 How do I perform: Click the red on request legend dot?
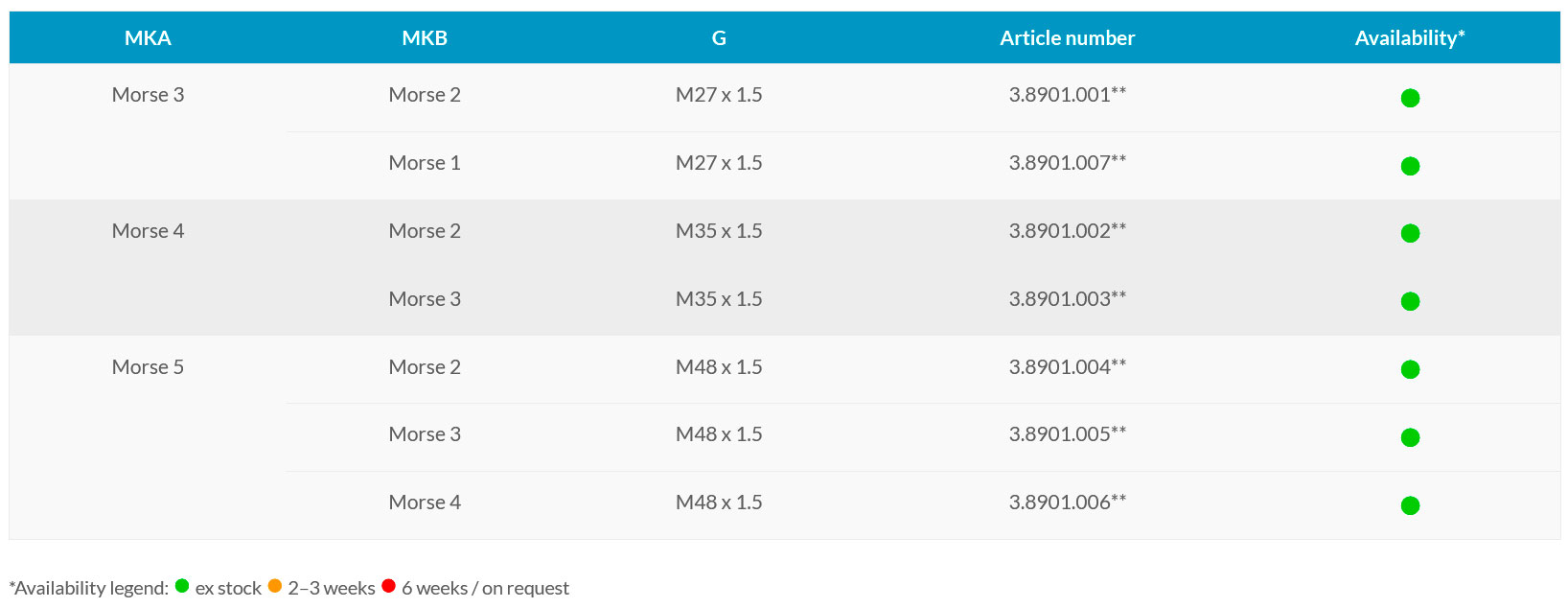pyautogui.click(x=388, y=586)
